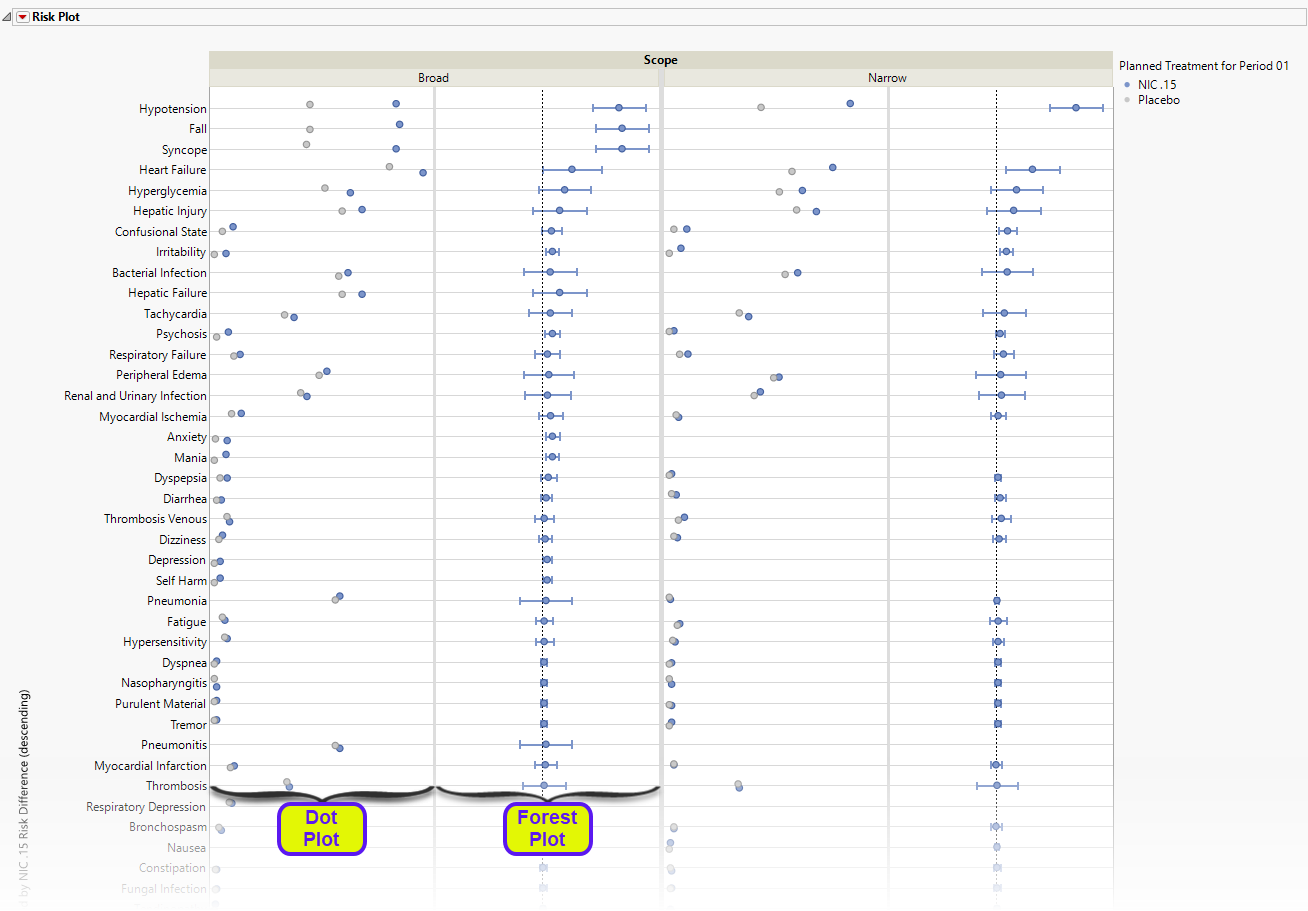Select the gray Placebo dot for Syncope
This screenshot has height=911, width=1308.
coord(305,144)
